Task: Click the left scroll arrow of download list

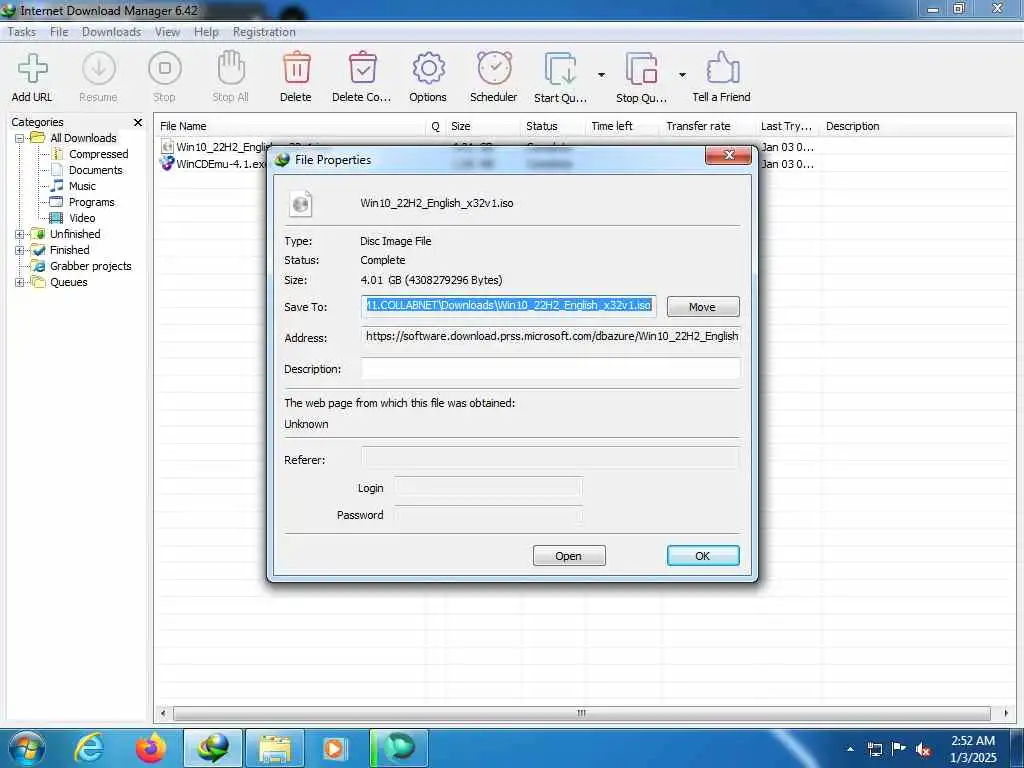Action: tap(163, 713)
